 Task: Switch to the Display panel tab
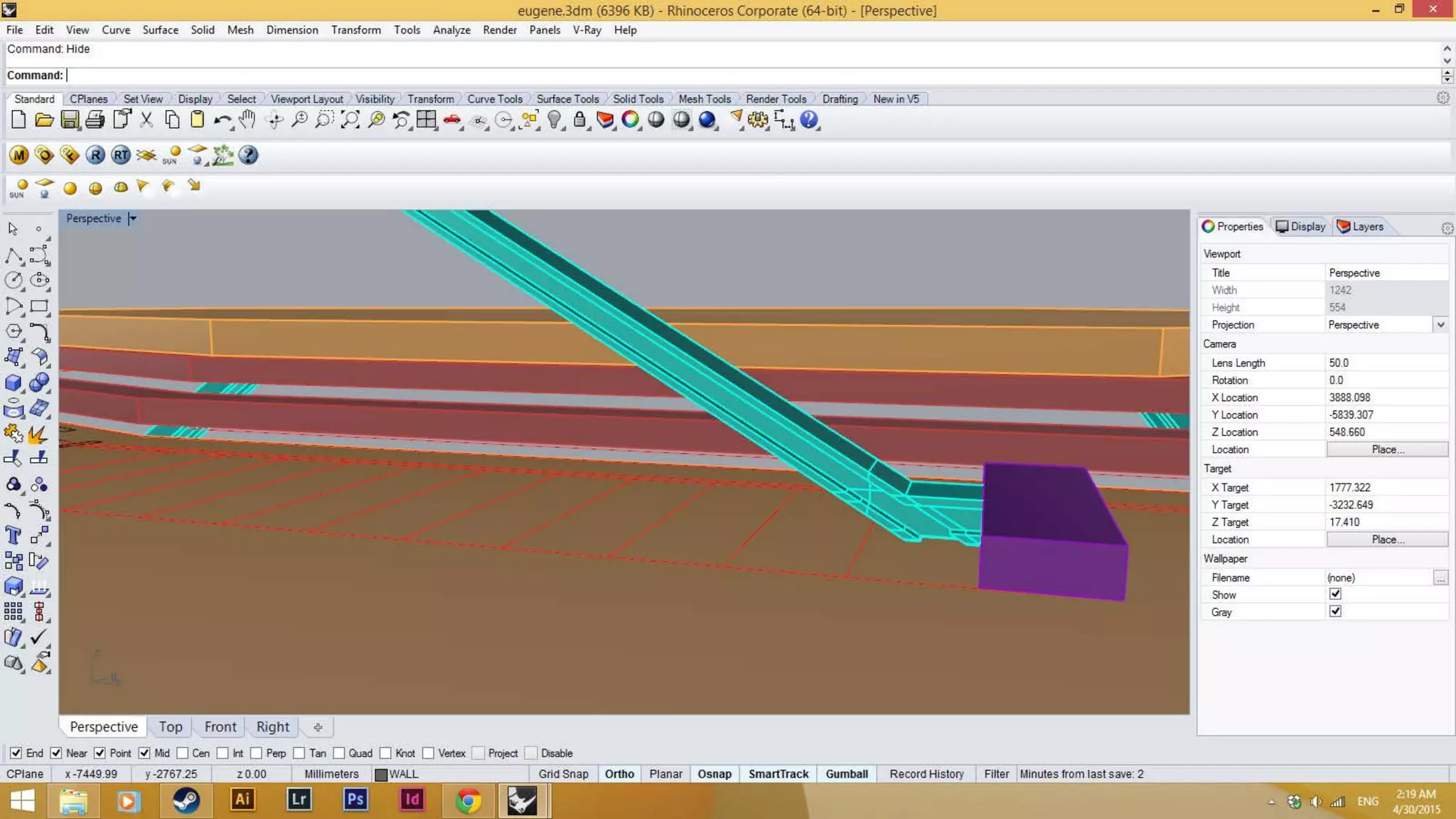pyautogui.click(x=1301, y=226)
